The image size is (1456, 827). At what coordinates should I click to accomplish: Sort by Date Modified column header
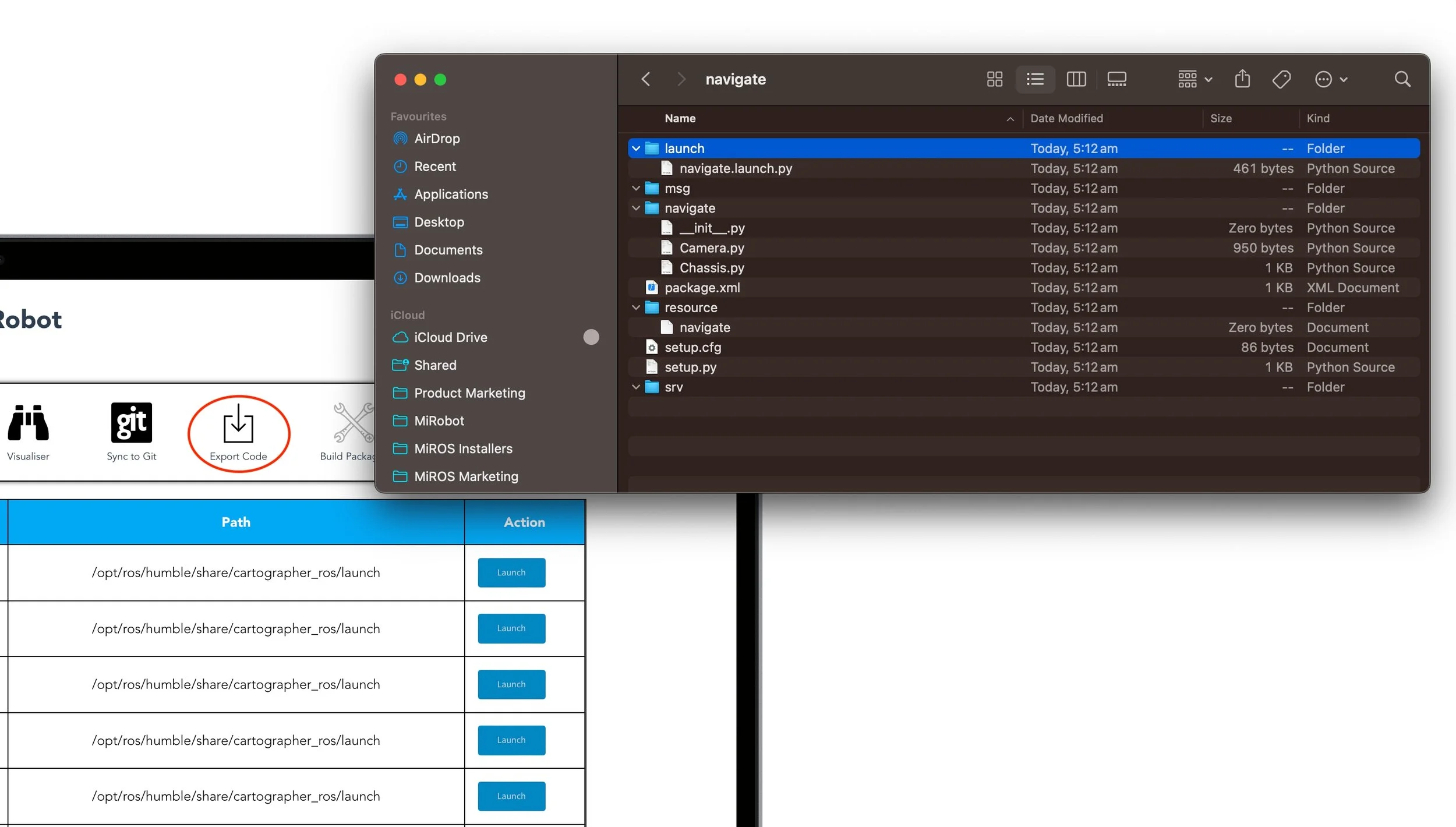pos(1066,118)
